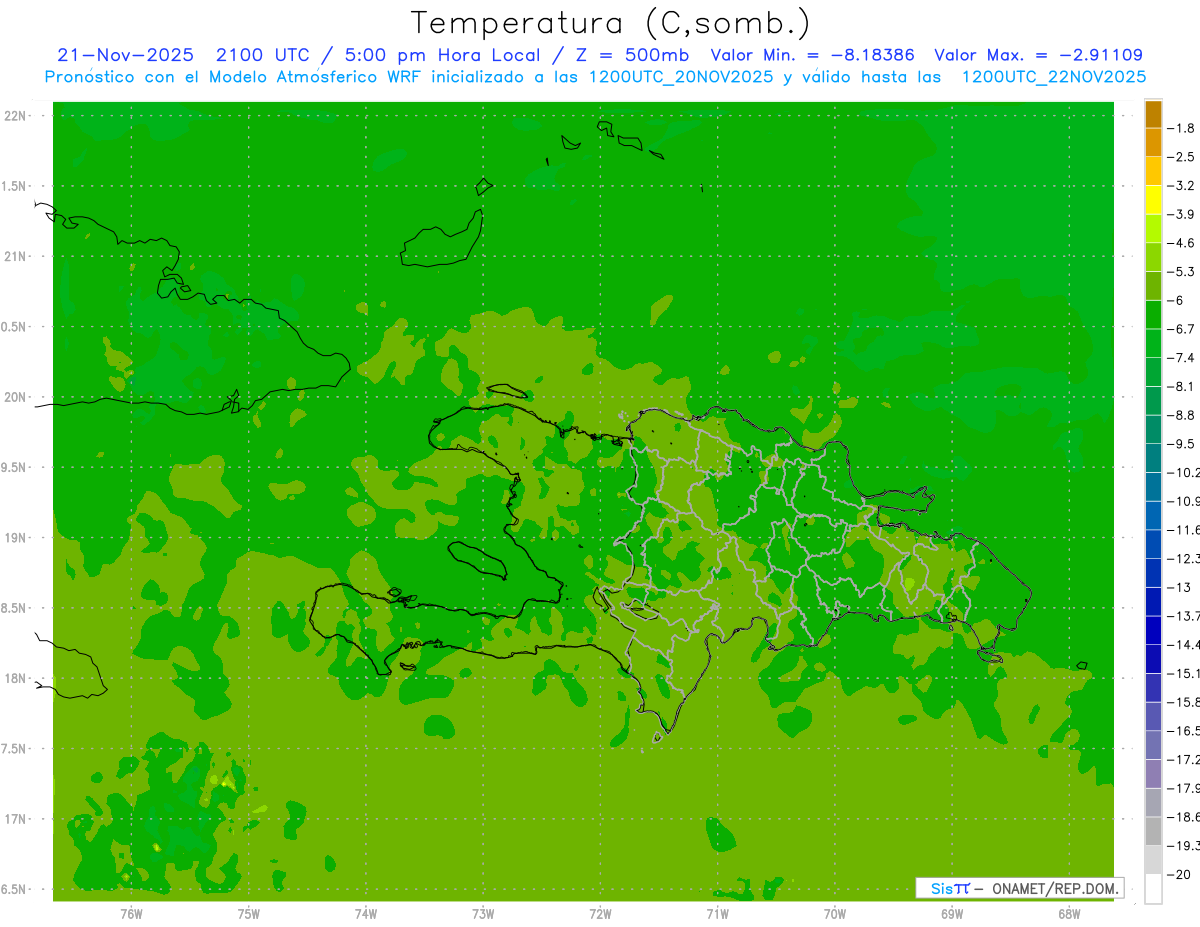Screen dimensions: 1200x927
Task: Click the '69W' longitude label
Action: point(952,914)
